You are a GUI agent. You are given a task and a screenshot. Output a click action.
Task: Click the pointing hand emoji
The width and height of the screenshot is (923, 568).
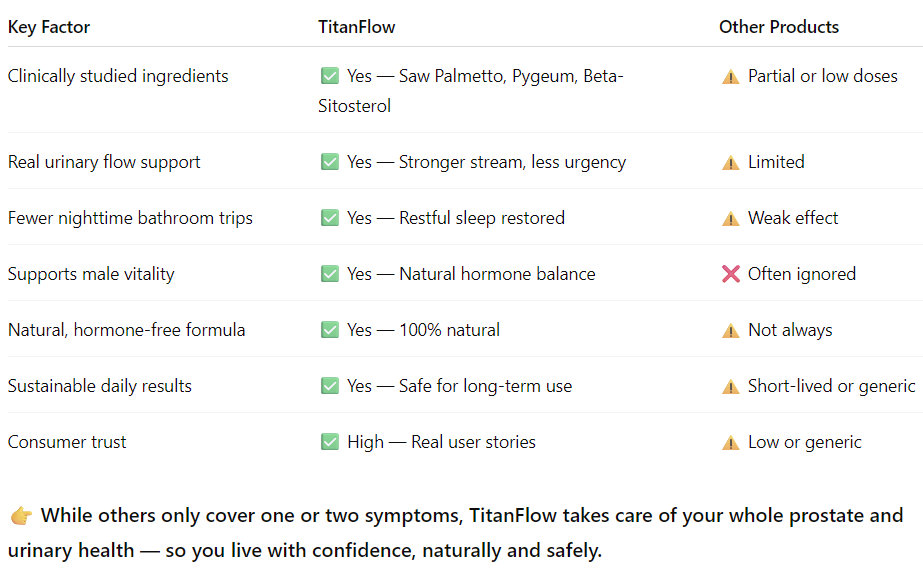(x=21, y=516)
